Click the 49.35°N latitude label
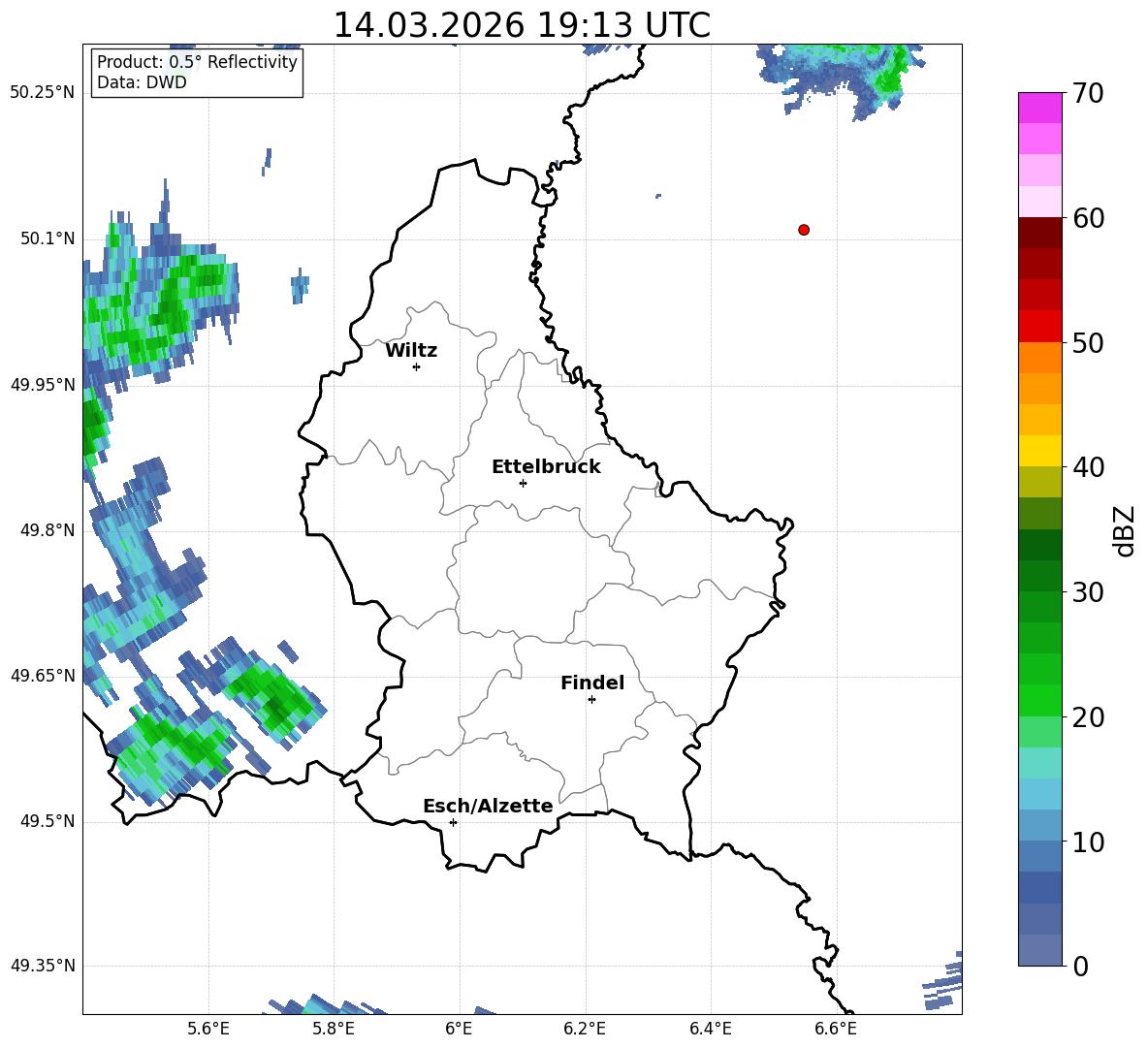This screenshot has width=1148, height=1048. coord(43,966)
